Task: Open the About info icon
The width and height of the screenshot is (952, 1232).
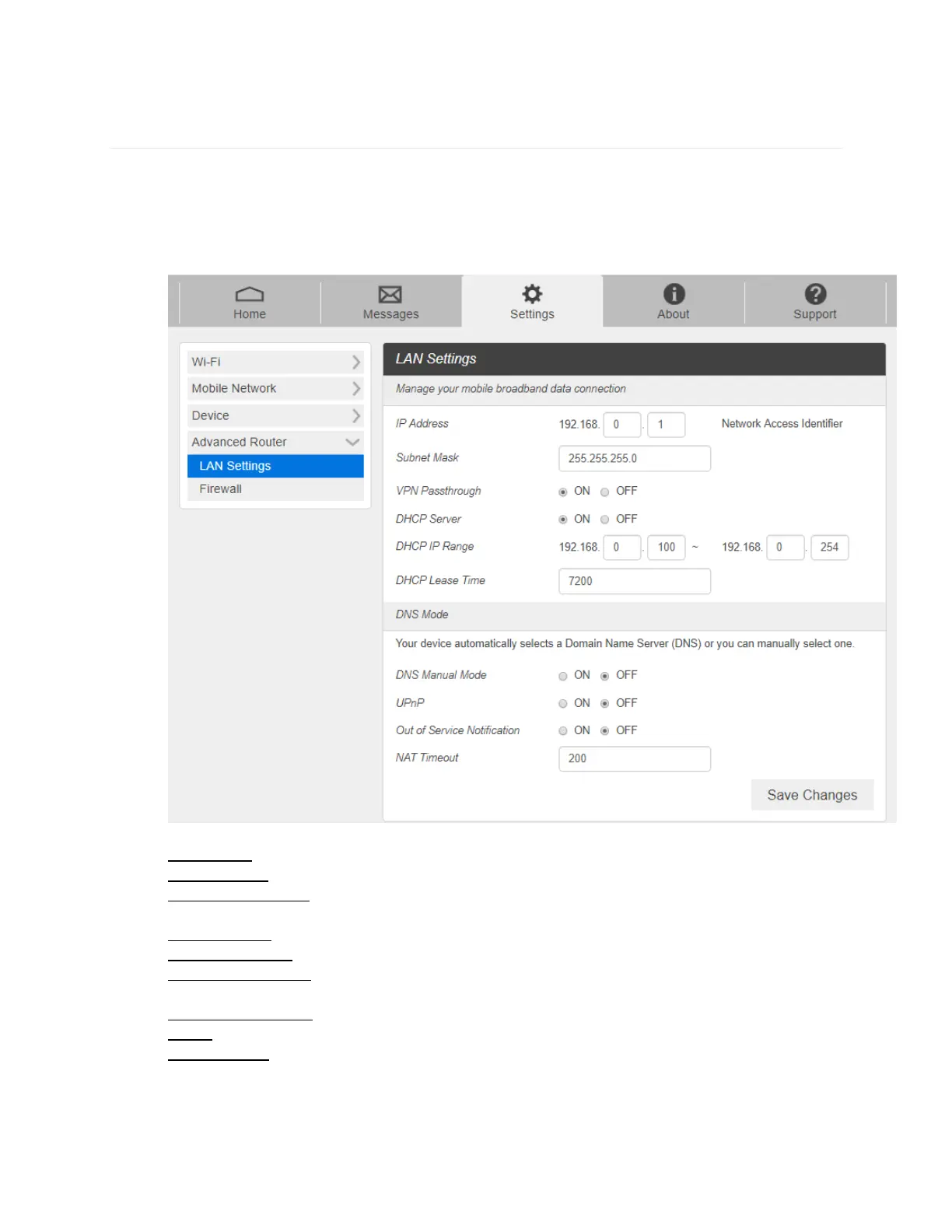Action: (674, 293)
